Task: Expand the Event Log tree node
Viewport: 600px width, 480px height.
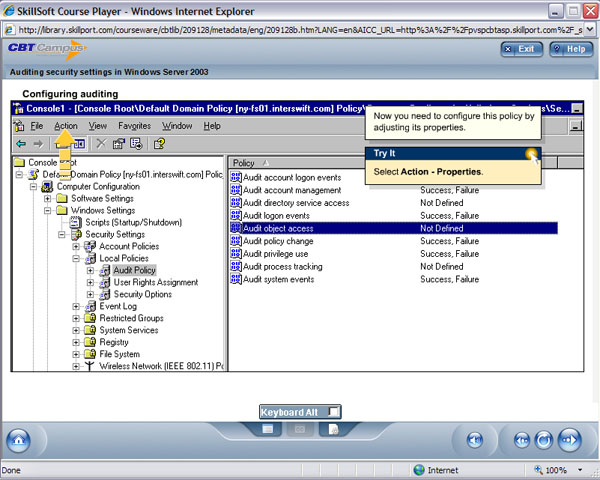Action: [77, 306]
